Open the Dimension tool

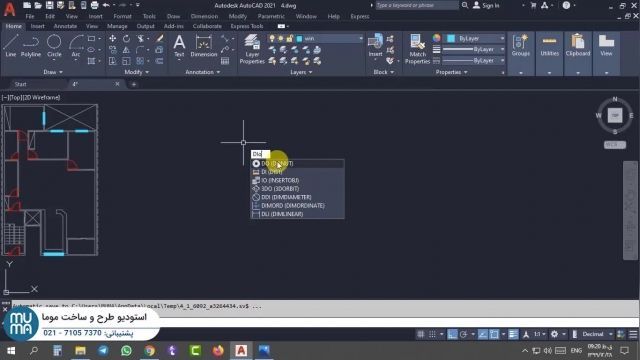tap(204, 46)
